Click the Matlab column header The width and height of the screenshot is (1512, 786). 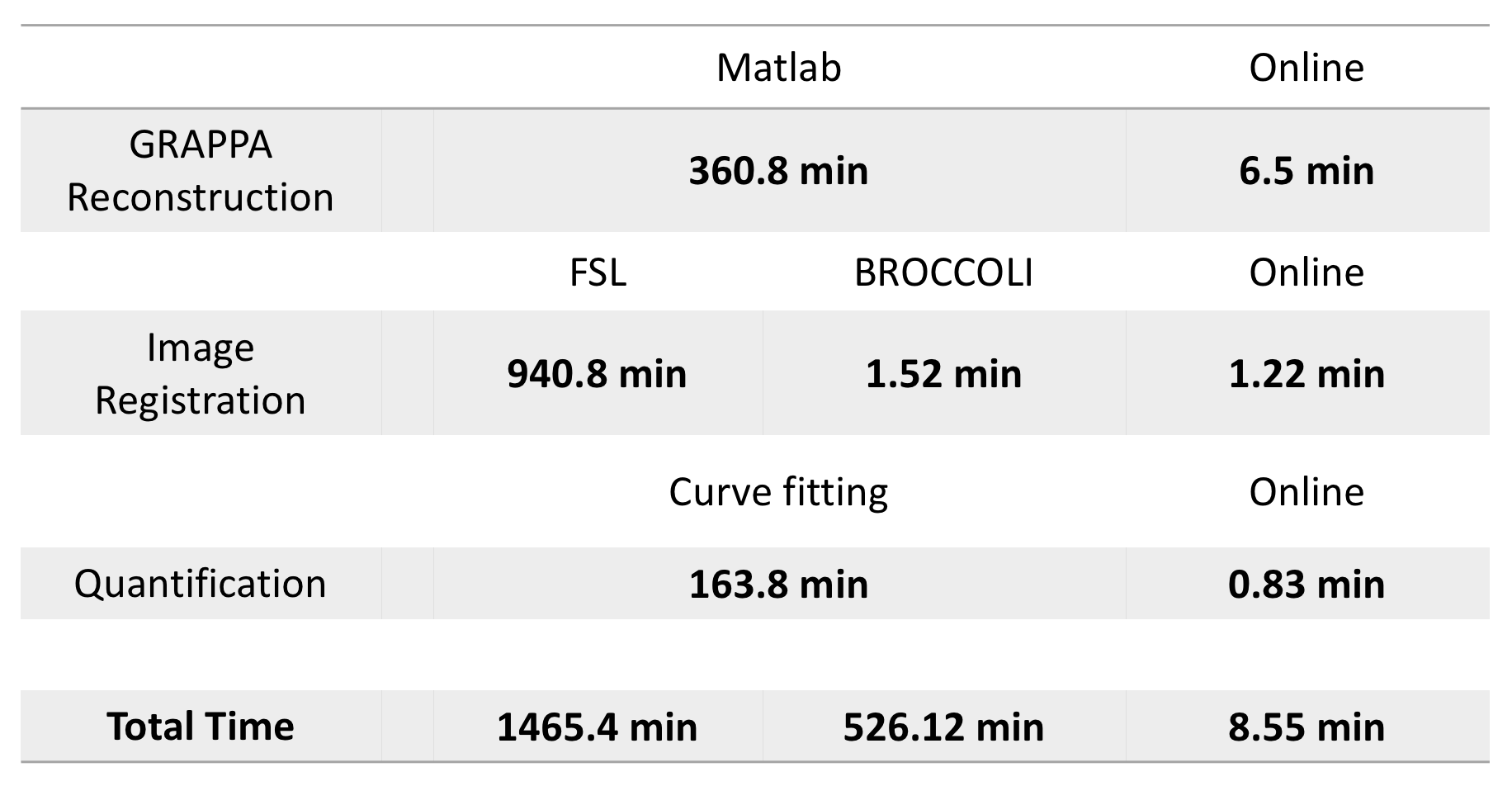[778, 68]
